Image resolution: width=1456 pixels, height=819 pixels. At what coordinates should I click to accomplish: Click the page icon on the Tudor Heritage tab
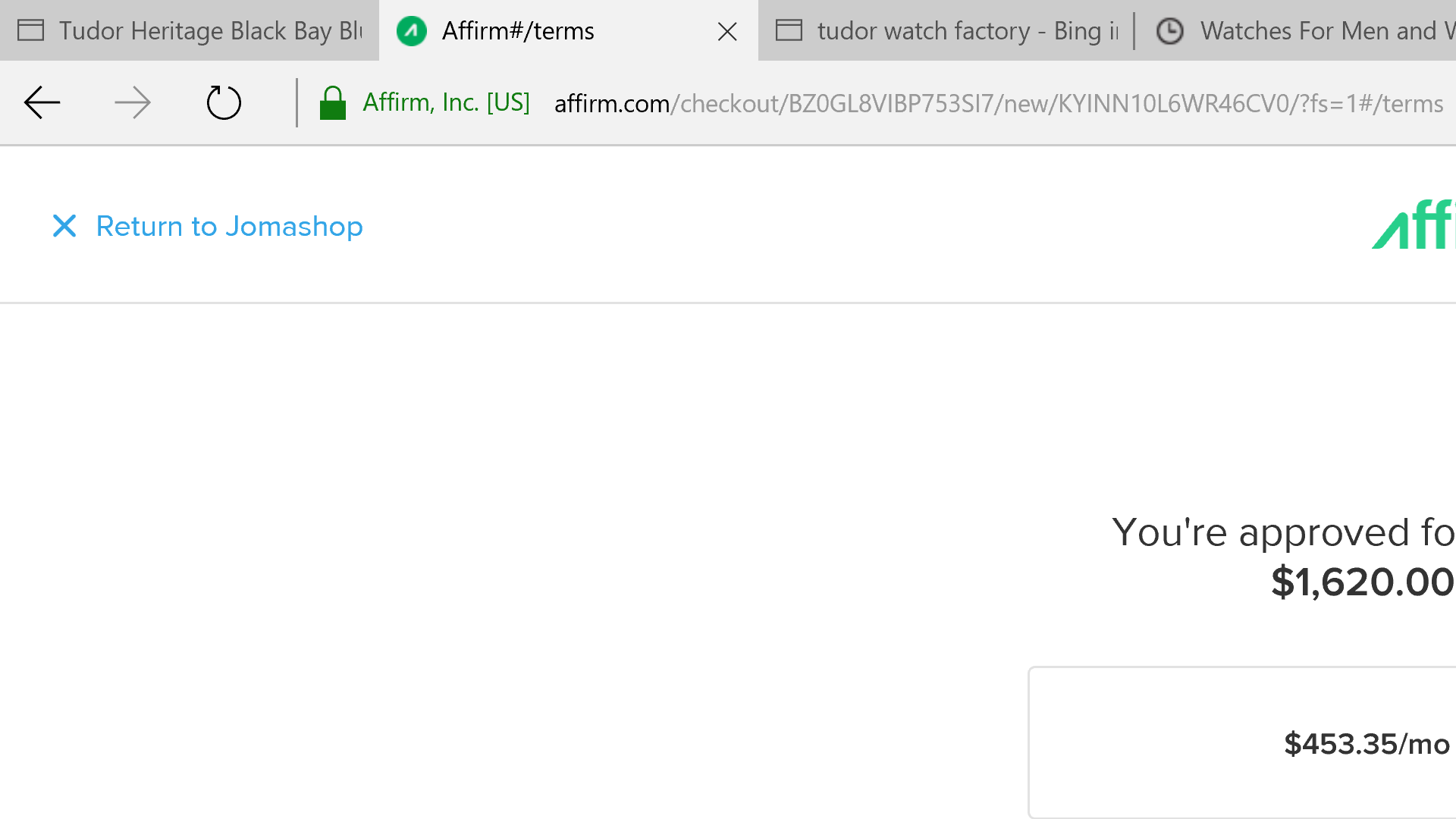30,31
